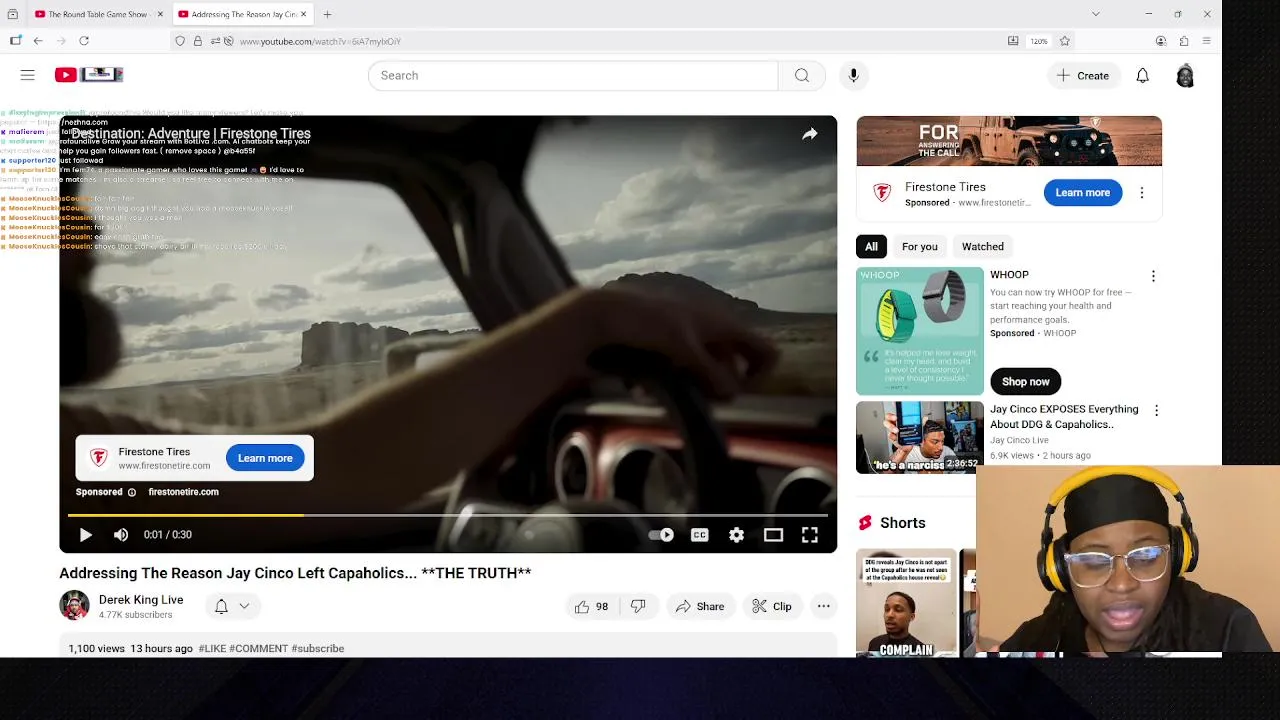
Task: Enter full screen mode
Action: (809, 535)
